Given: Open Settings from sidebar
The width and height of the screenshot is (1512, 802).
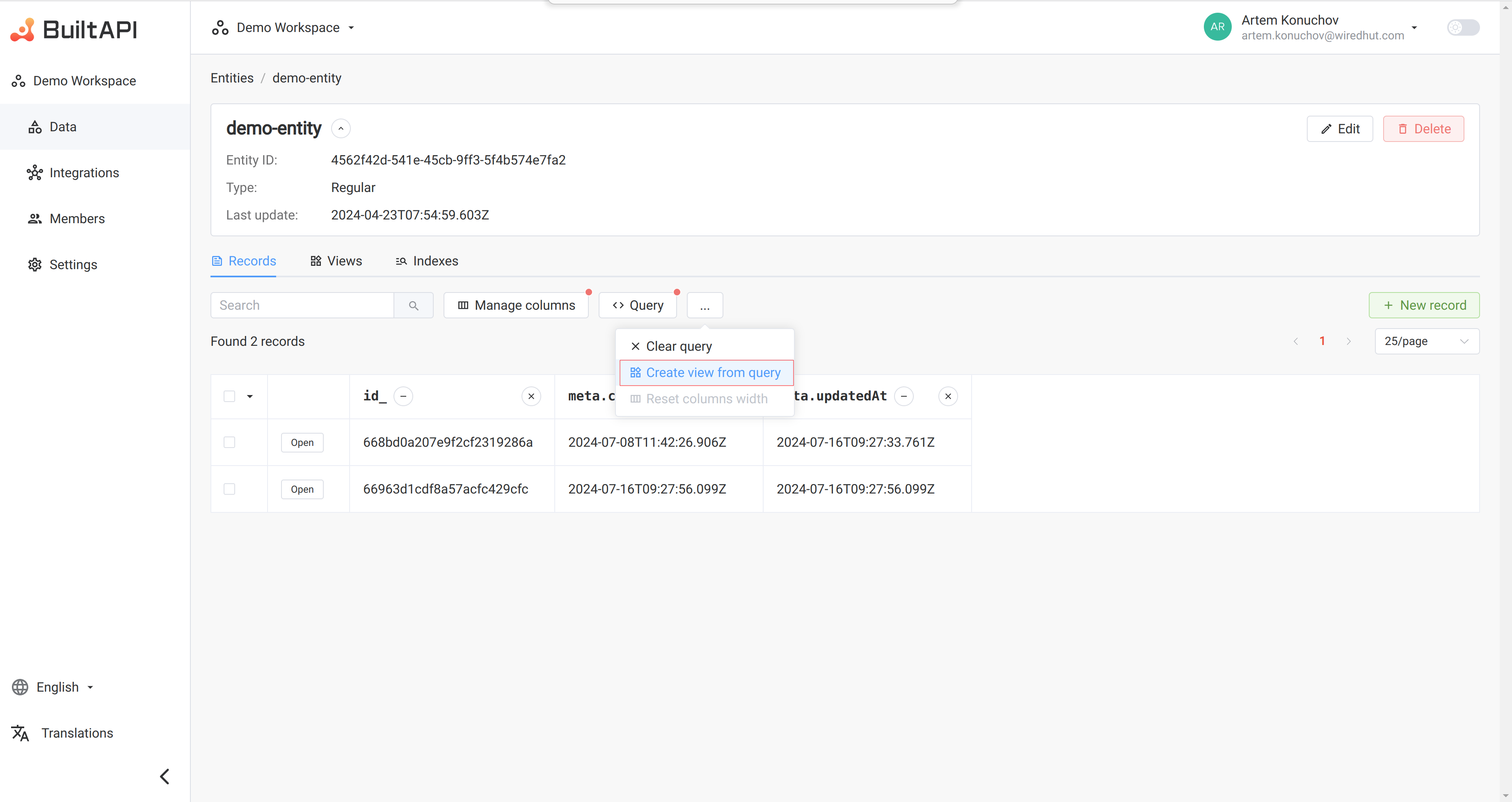Looking at the screenshot, I should click(95, 264).
